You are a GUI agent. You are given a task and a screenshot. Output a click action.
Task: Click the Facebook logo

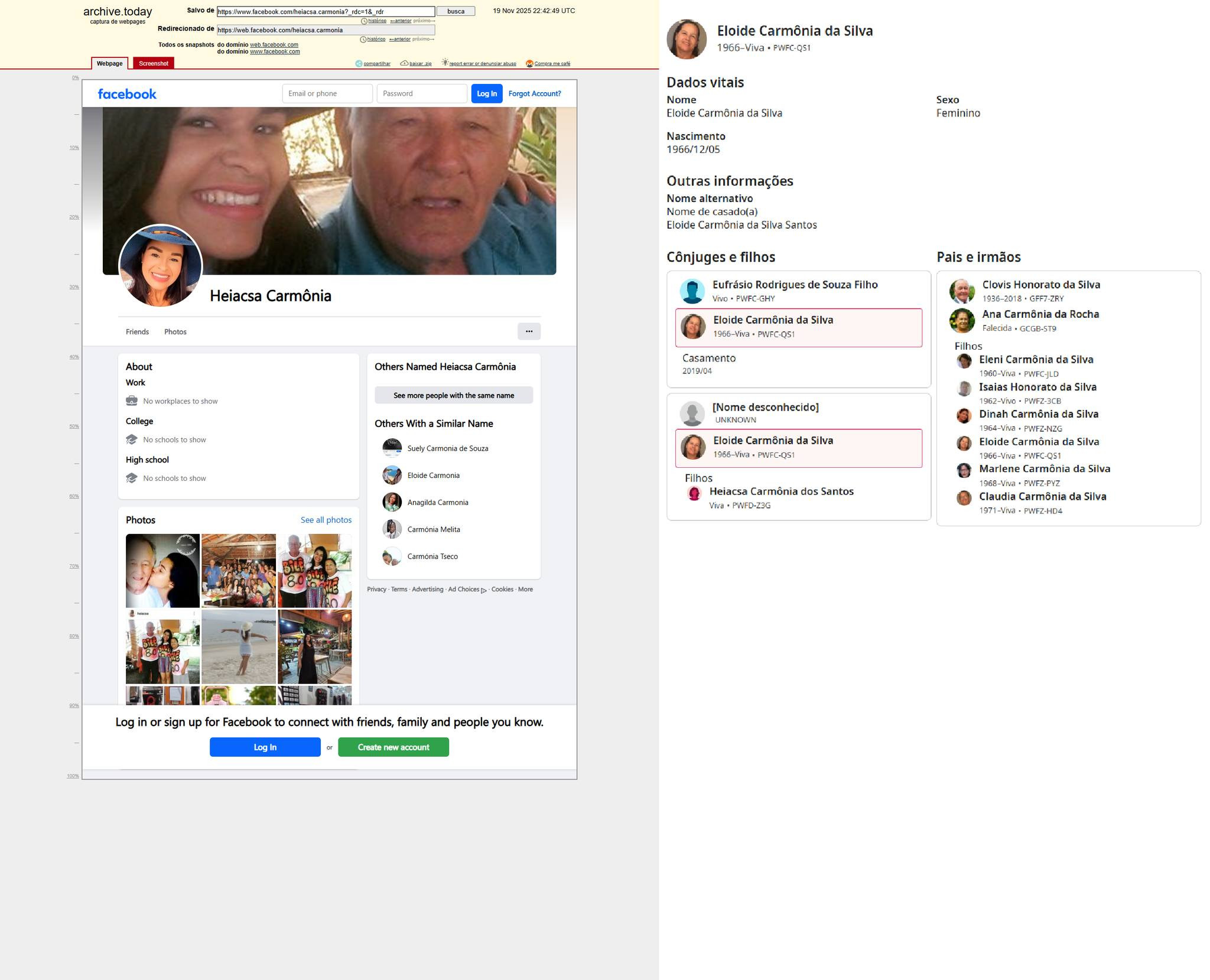[x=127, y=94]
